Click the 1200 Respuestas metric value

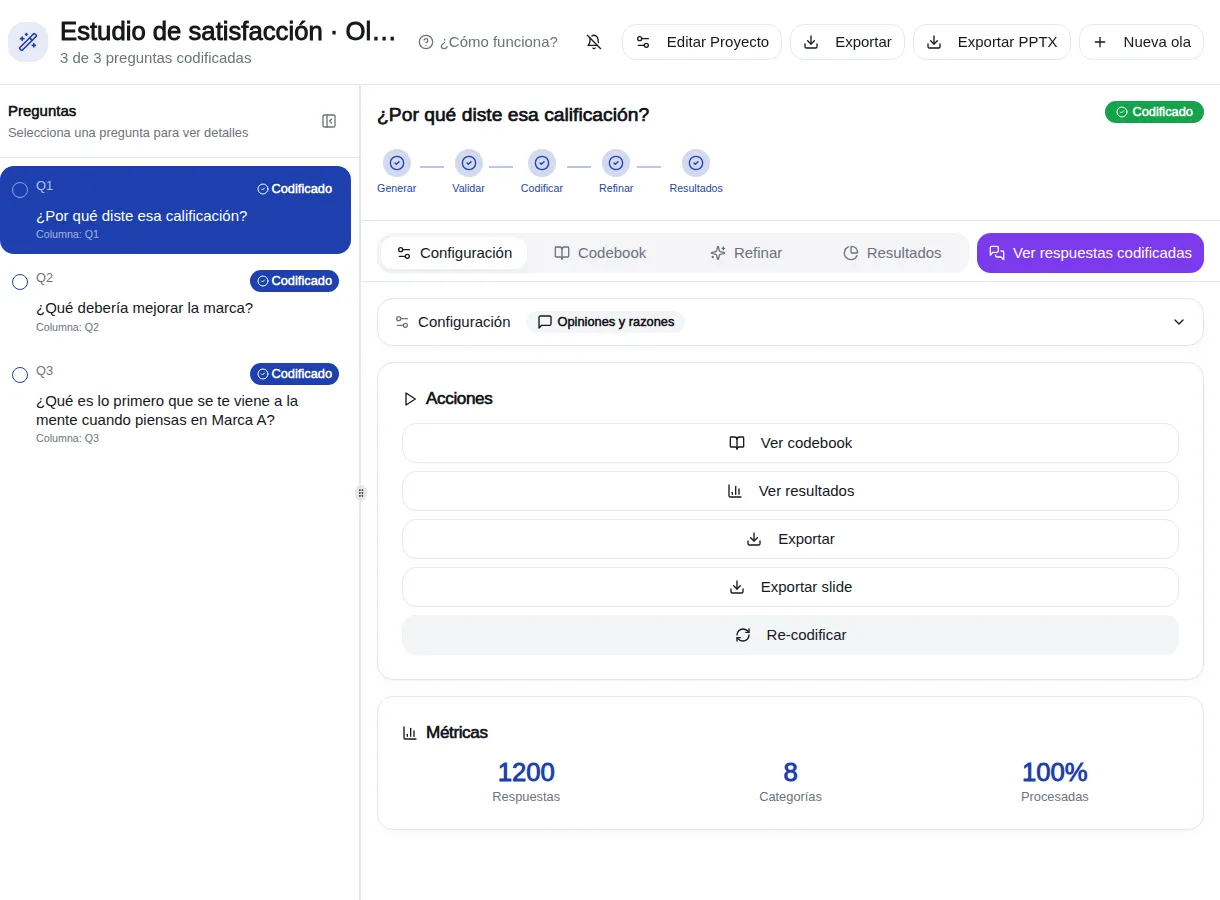click(526, 772)
